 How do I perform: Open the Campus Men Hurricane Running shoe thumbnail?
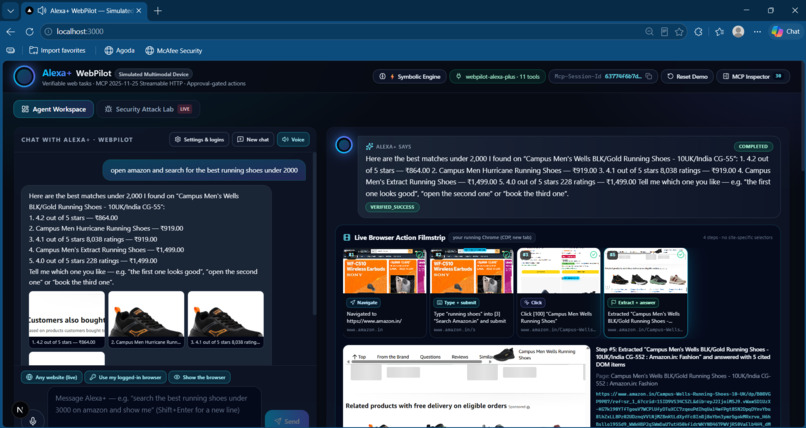pos(146,320)
